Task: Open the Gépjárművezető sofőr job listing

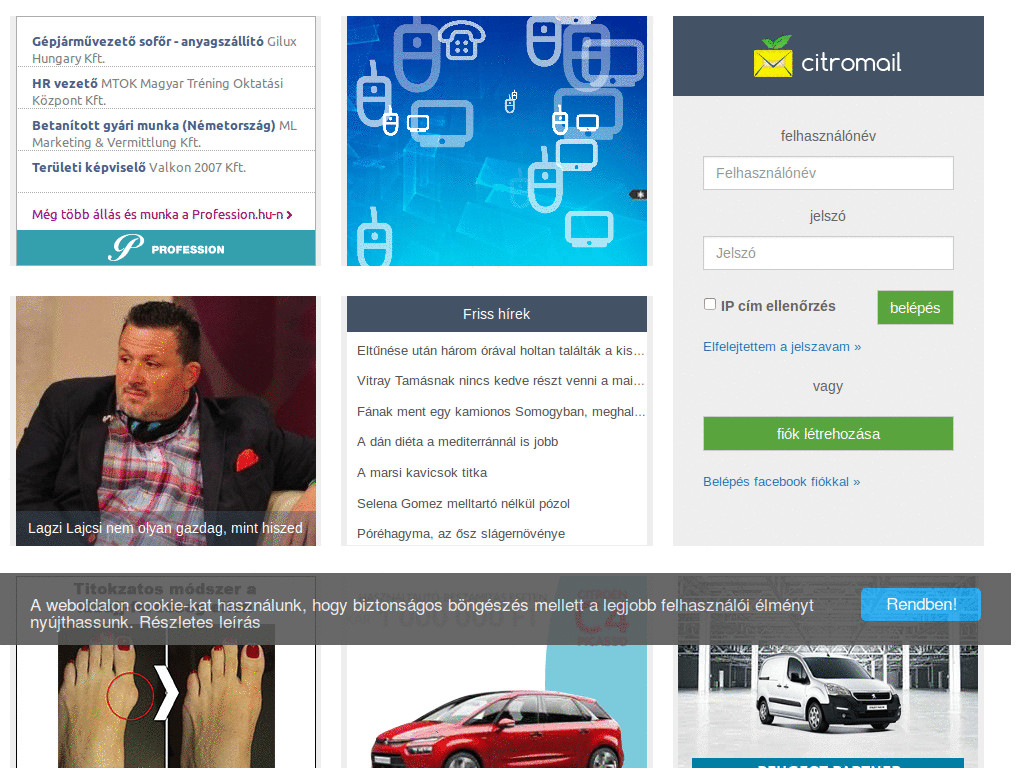Action: tap(165, 49)
